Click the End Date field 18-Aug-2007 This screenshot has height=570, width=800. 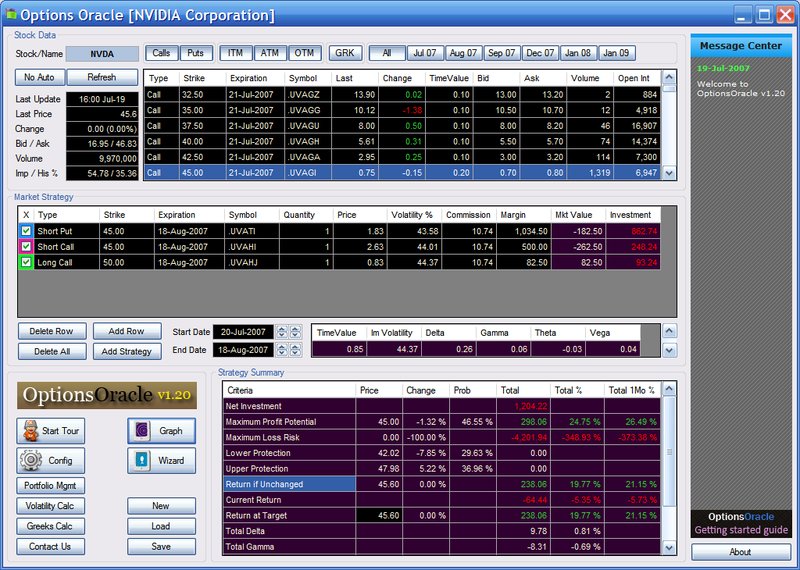coord(243,350)
